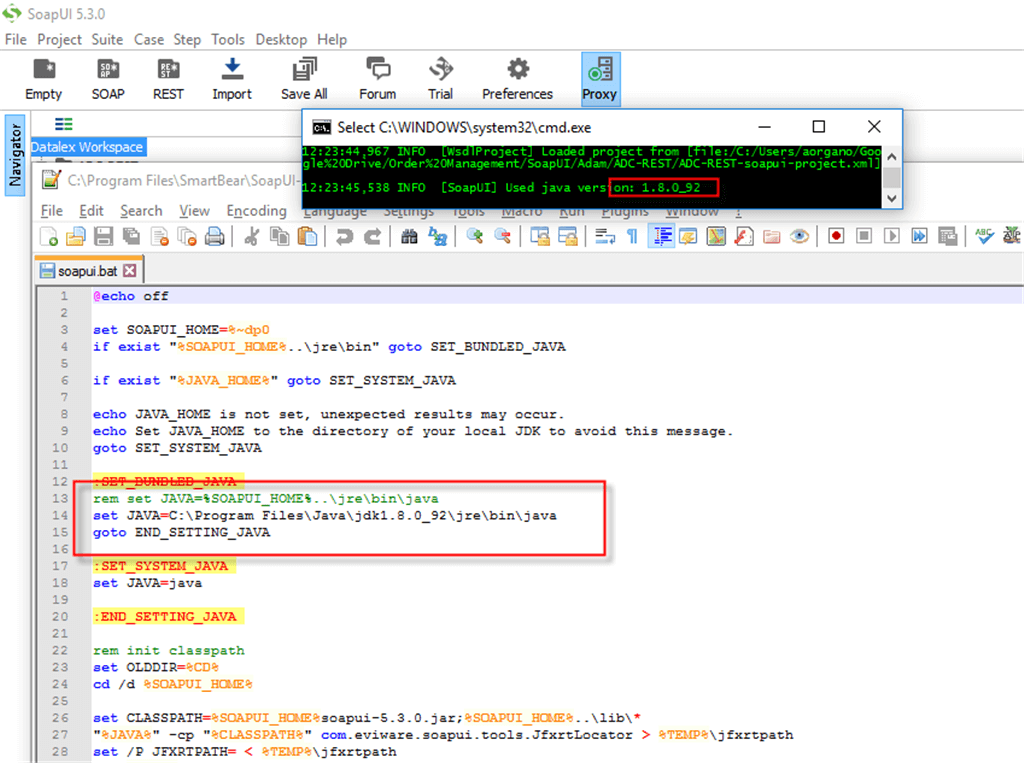Click the Redo arrow icon
Viewport: 1024px width, 763px height.
pyautogui.click(x=372, y=236)
